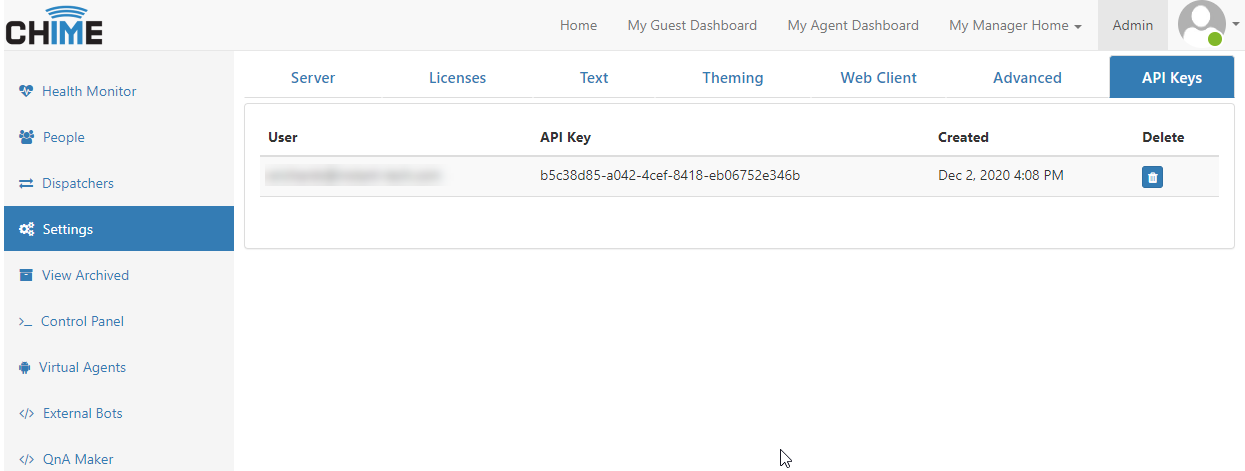Open the My Manager Home dropdown

1015,26
